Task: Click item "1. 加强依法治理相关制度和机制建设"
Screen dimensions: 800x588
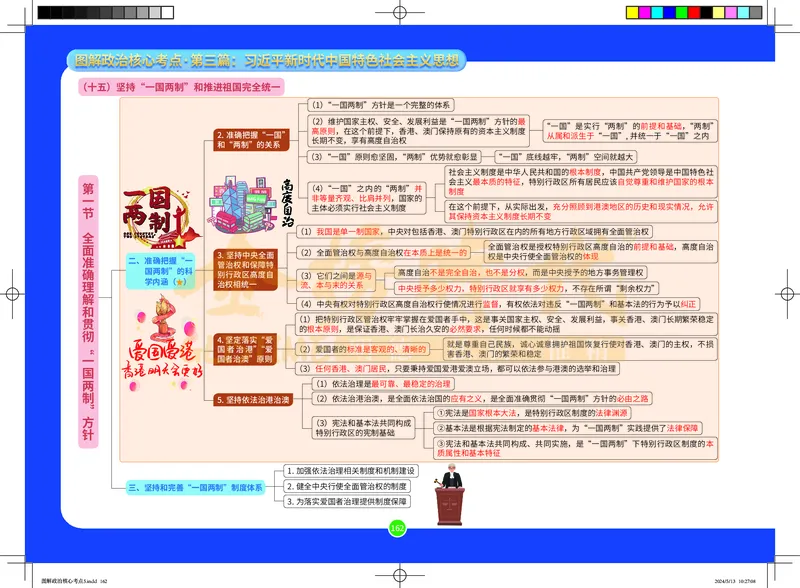Action: pyautogui.click(x=348, y=470)
